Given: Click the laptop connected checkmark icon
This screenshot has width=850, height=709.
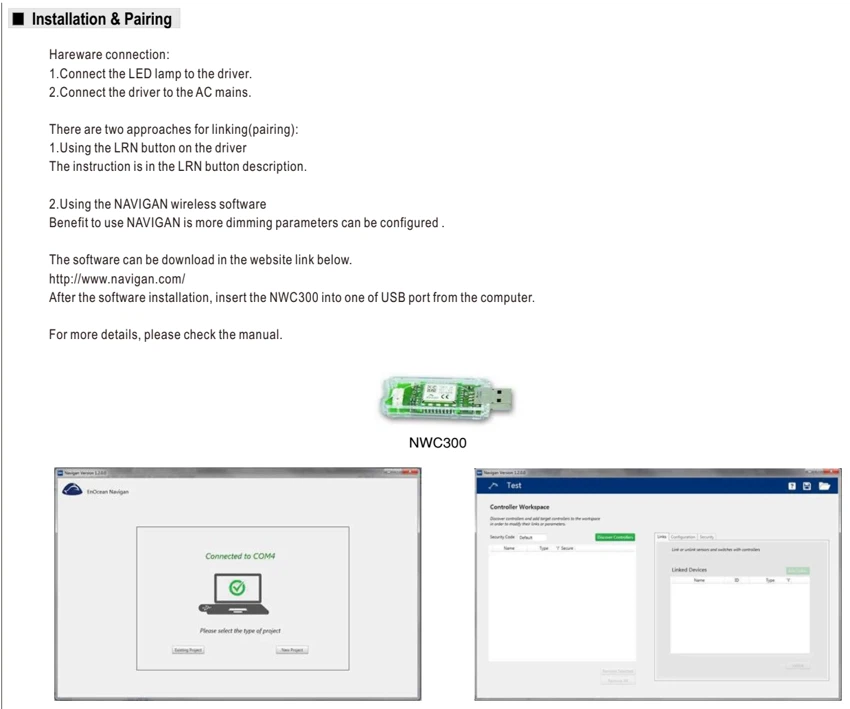Looking at the screenshot, I should pos(236,594).
